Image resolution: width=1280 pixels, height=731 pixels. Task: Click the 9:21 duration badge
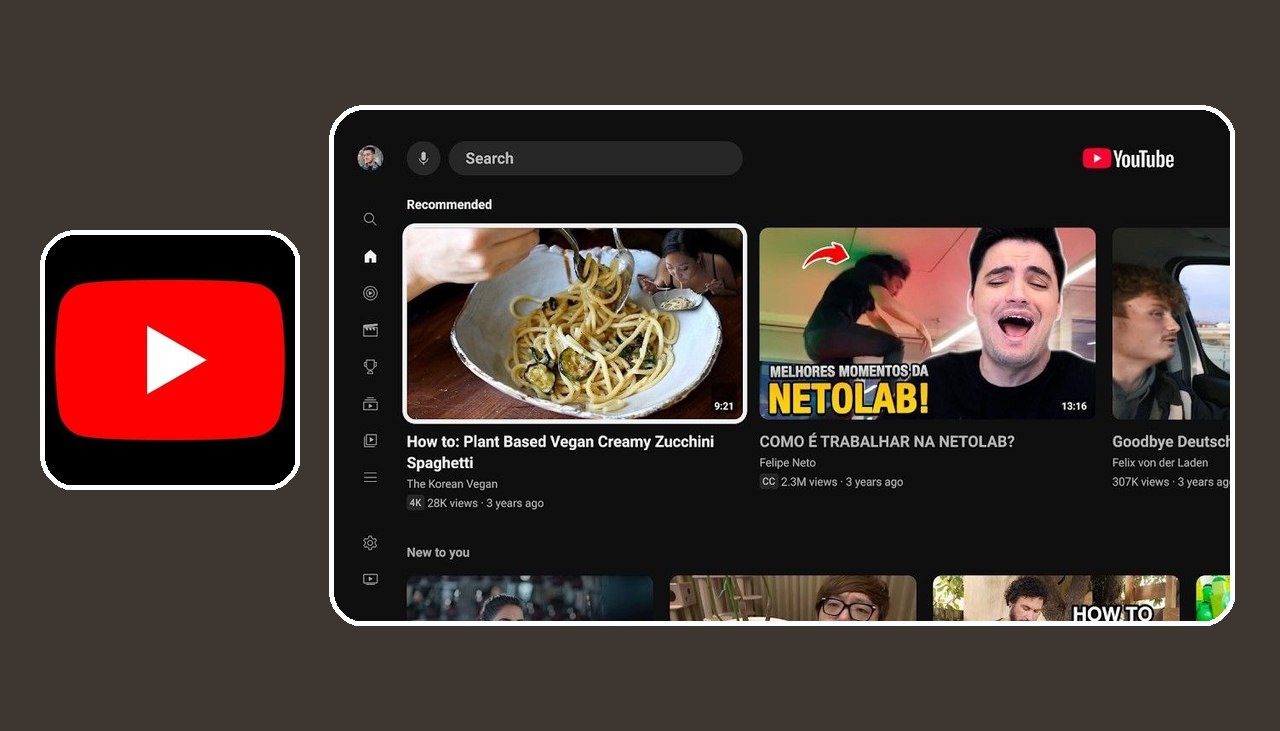click(x=723, y=406)
